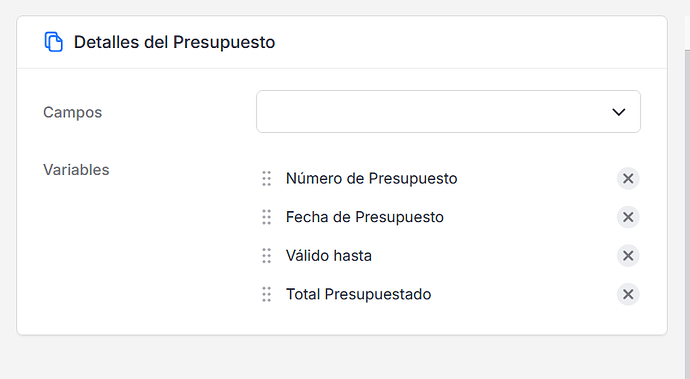Remove the Total Presupuestado variable

pyautogui.click(x=628, y=294)
